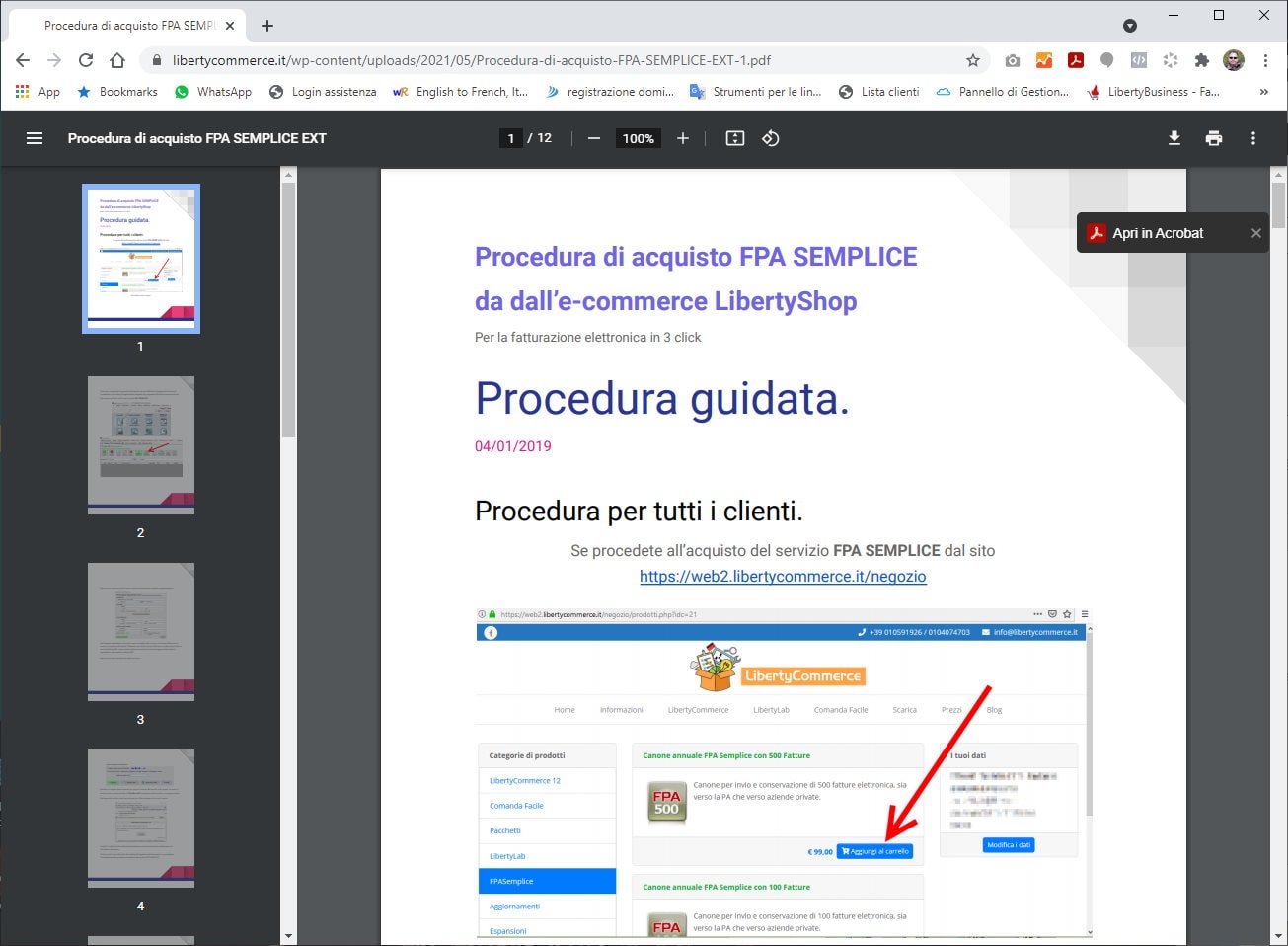Open a new browser tab
Viewport: 1288px width, 946px height.
click(x=267, y=26)
